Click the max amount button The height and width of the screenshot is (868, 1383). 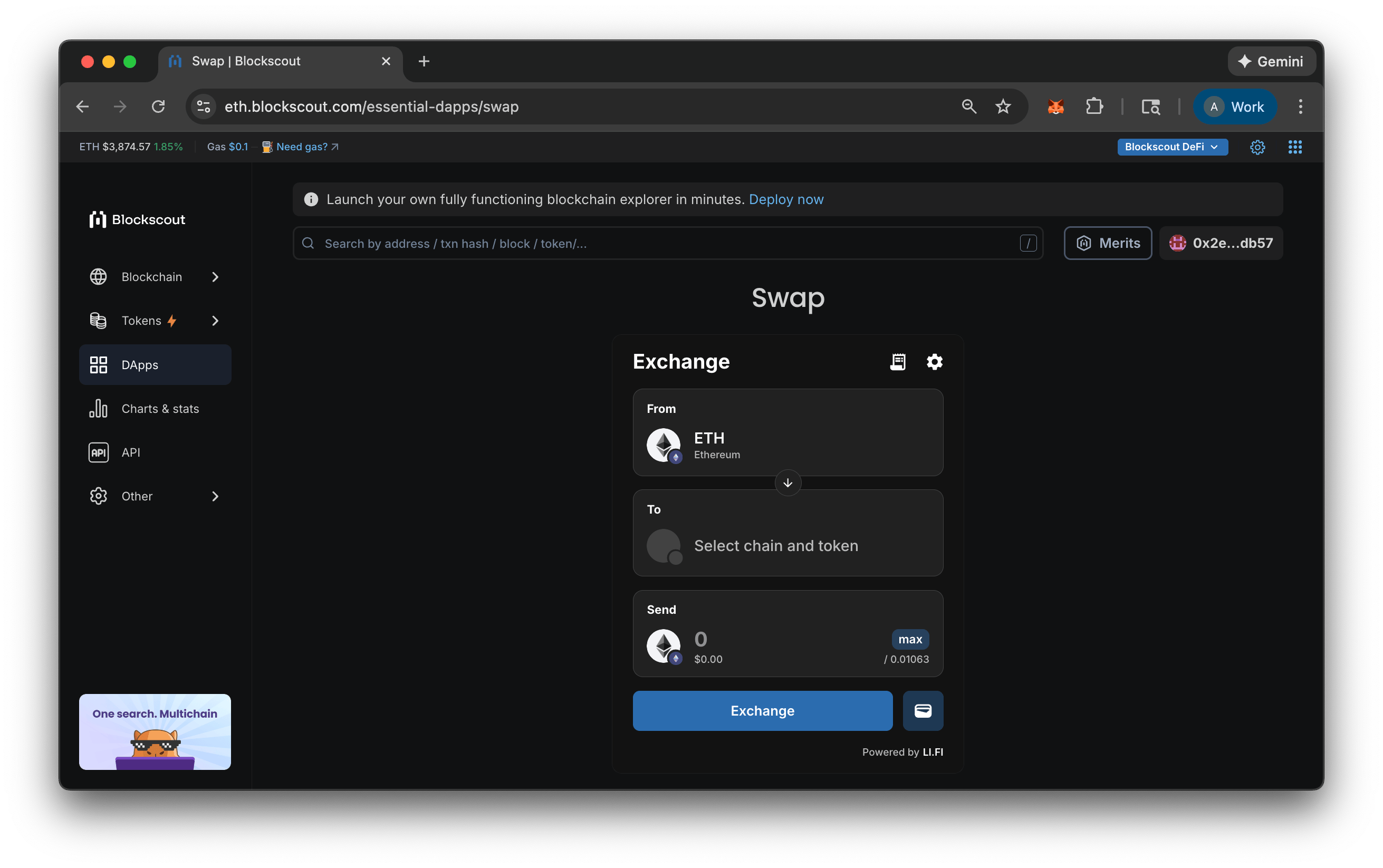910,639
